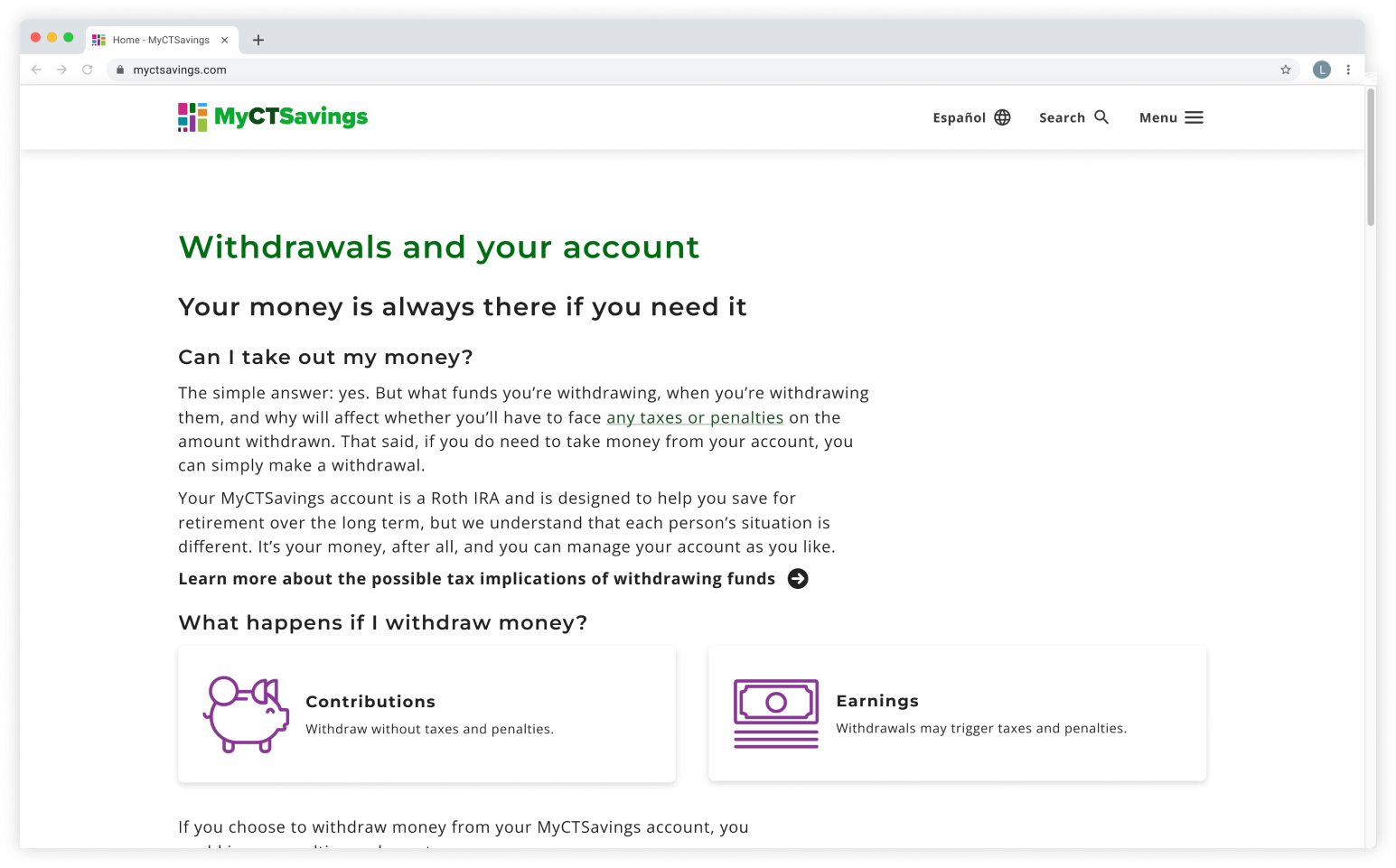
Task: Click the globe icon beside Español
Action: pos(1001,117)
